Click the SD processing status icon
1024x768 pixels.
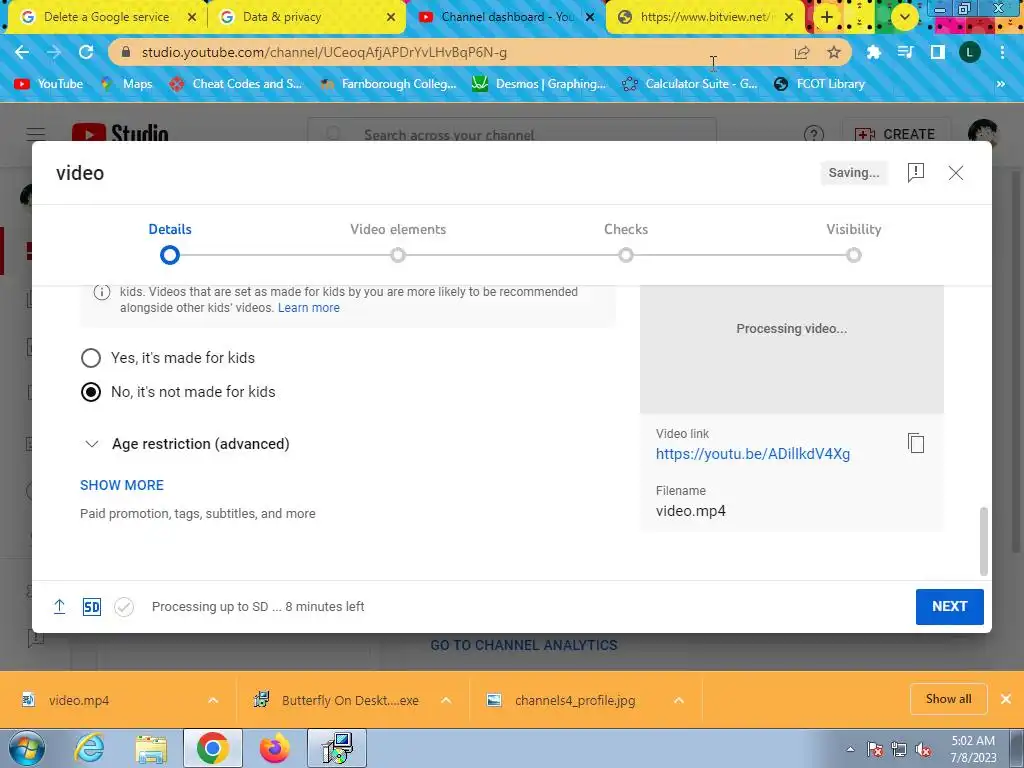click(x=91, y=607)
